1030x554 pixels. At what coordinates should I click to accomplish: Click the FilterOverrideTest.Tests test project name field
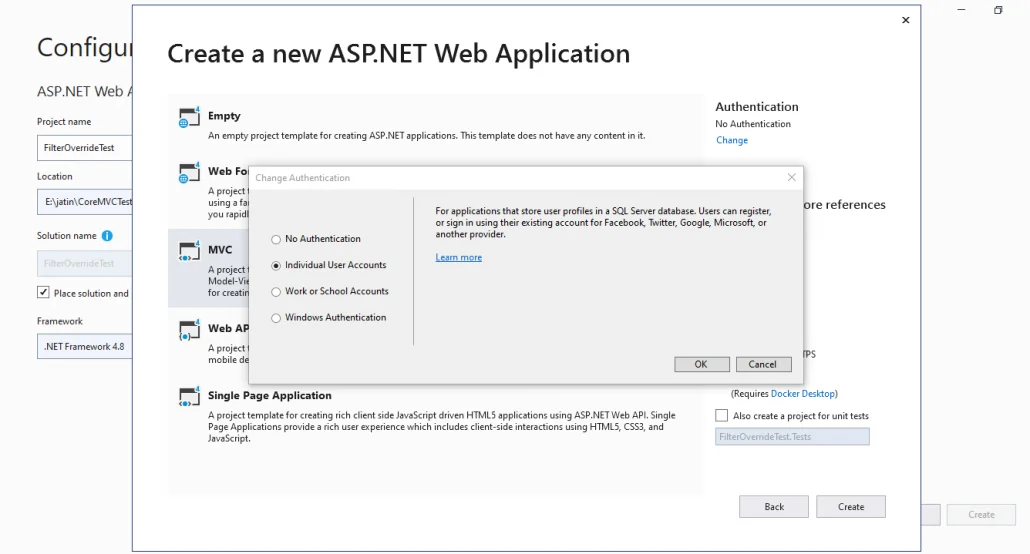coord(792,436)
